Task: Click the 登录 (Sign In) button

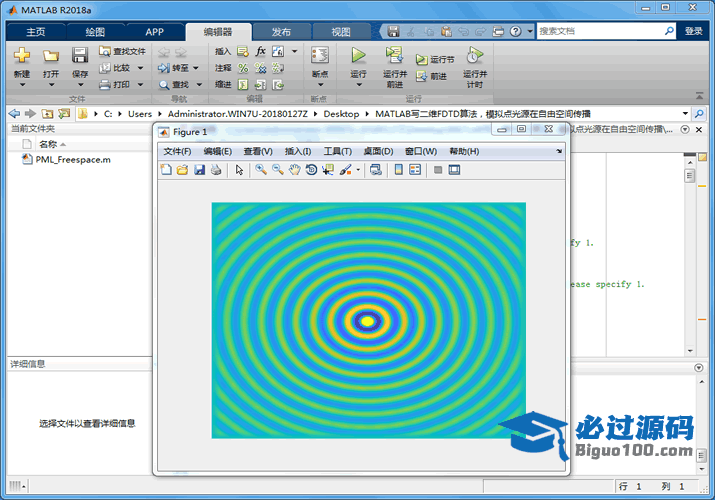Action: (x=693, y=31)
